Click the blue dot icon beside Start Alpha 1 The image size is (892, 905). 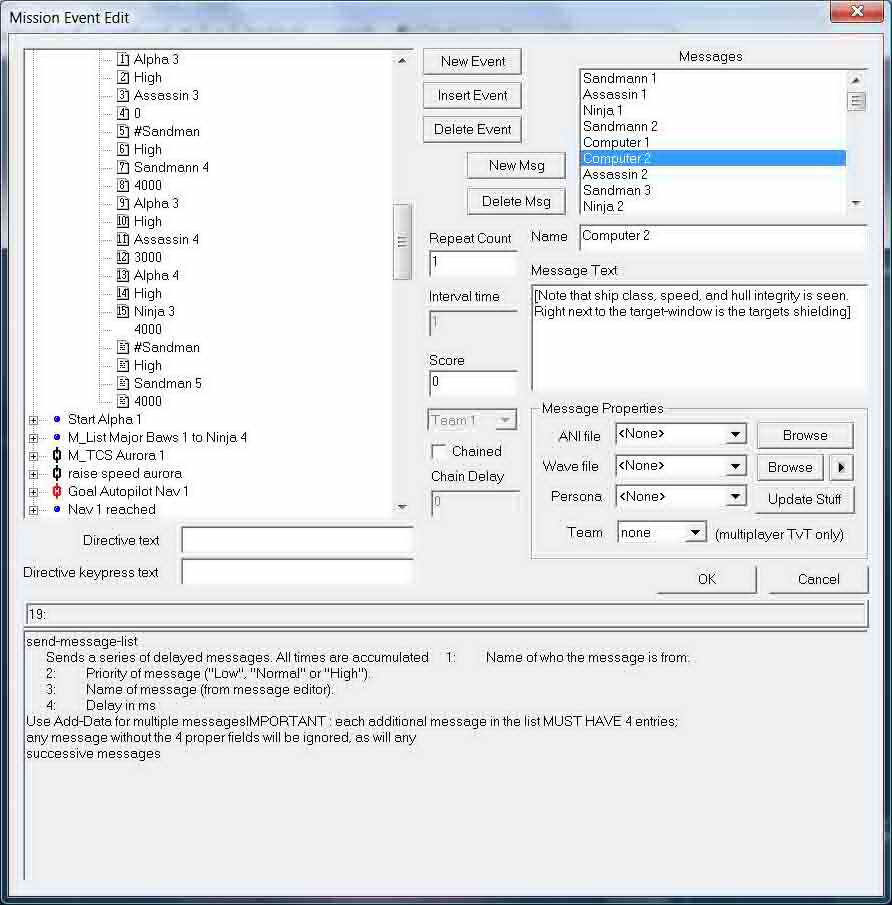(57, 419)
